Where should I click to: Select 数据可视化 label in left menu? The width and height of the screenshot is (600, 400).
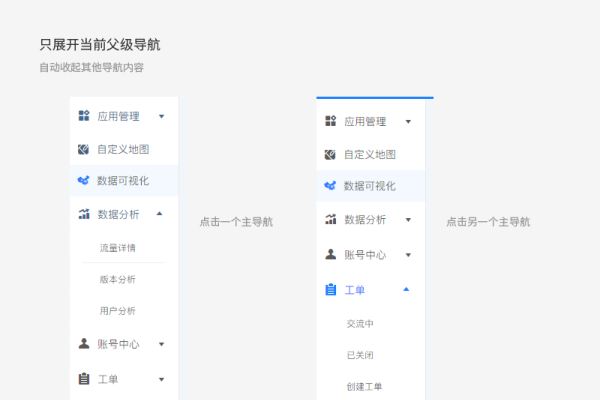coord(123,181)
